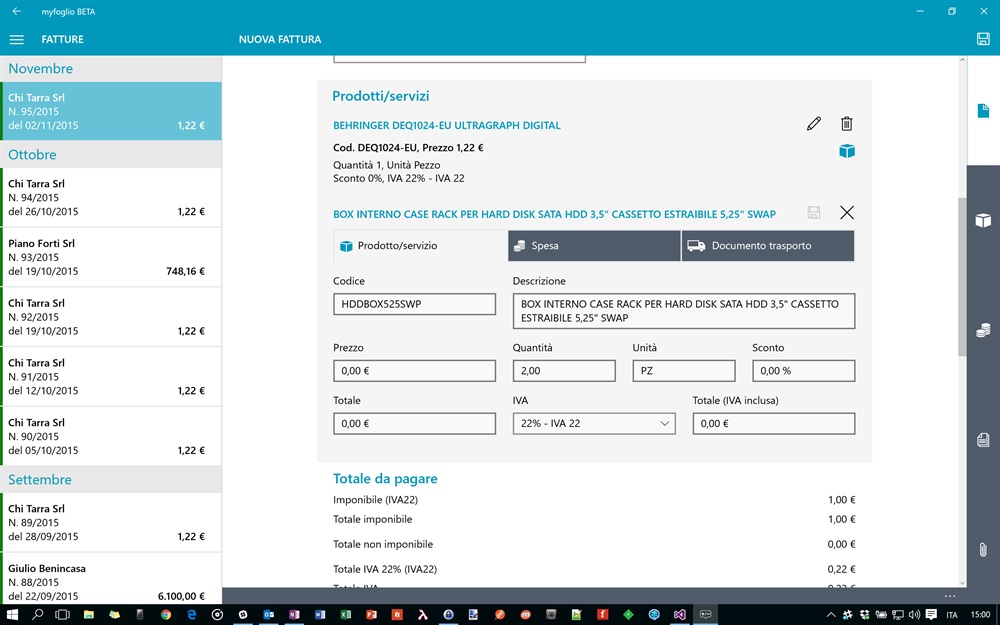
Task: Click the Codice field HDDBOX525SWP
Action: tap(415, 304)
